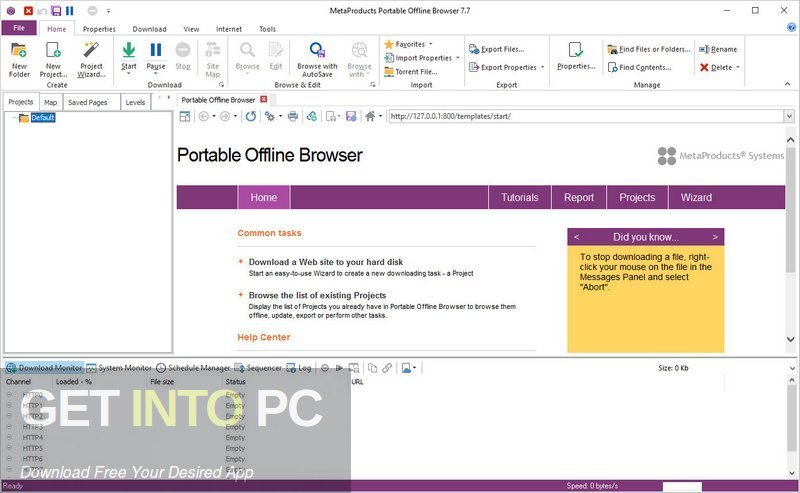The image size is (800, 493).
Task: Toggle the browser layout panel icon
Action: 185,116
